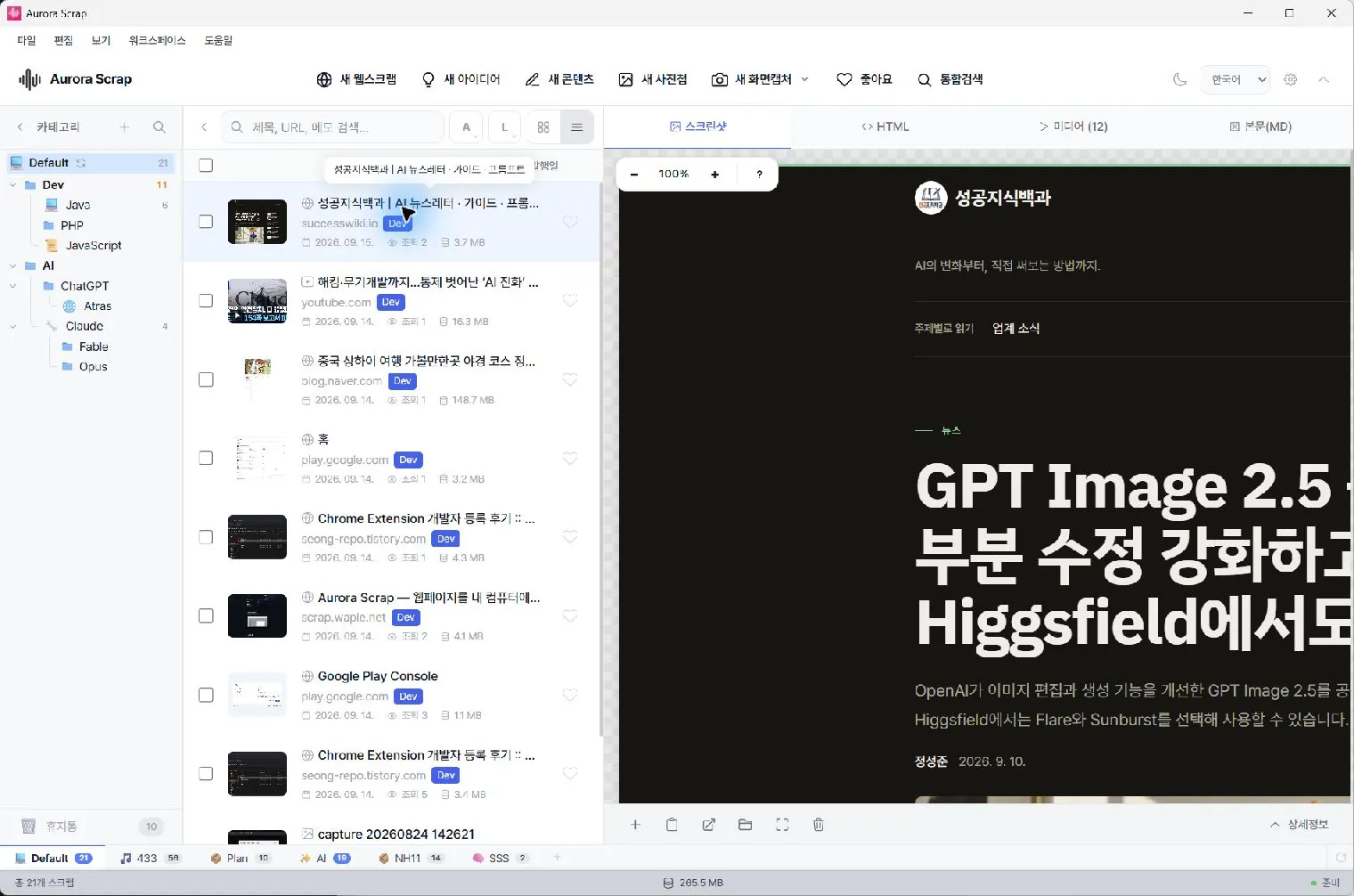Show favorites with 좋아요 heart button

(864, 79)
